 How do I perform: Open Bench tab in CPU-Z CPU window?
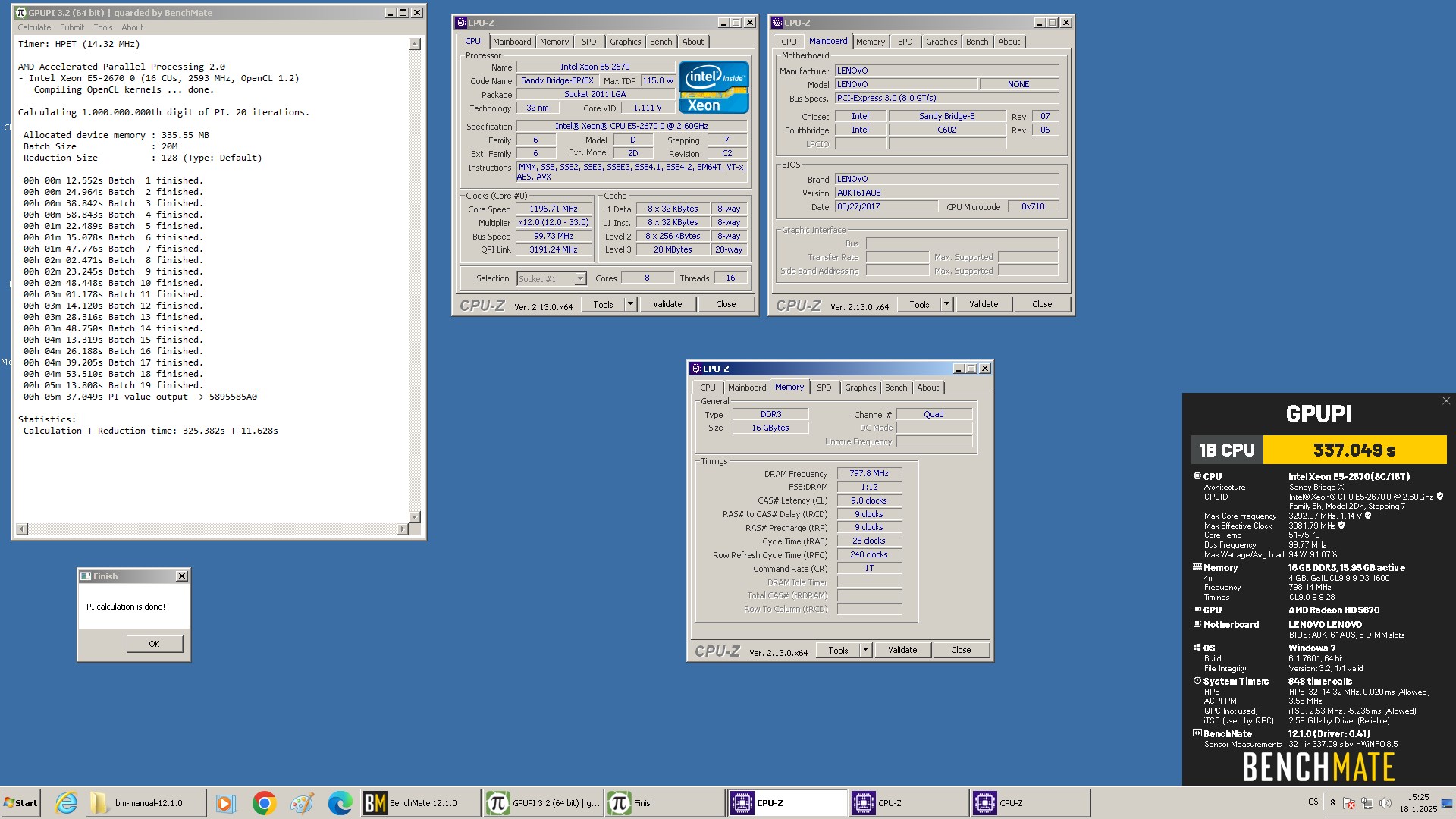coord(661,42)
